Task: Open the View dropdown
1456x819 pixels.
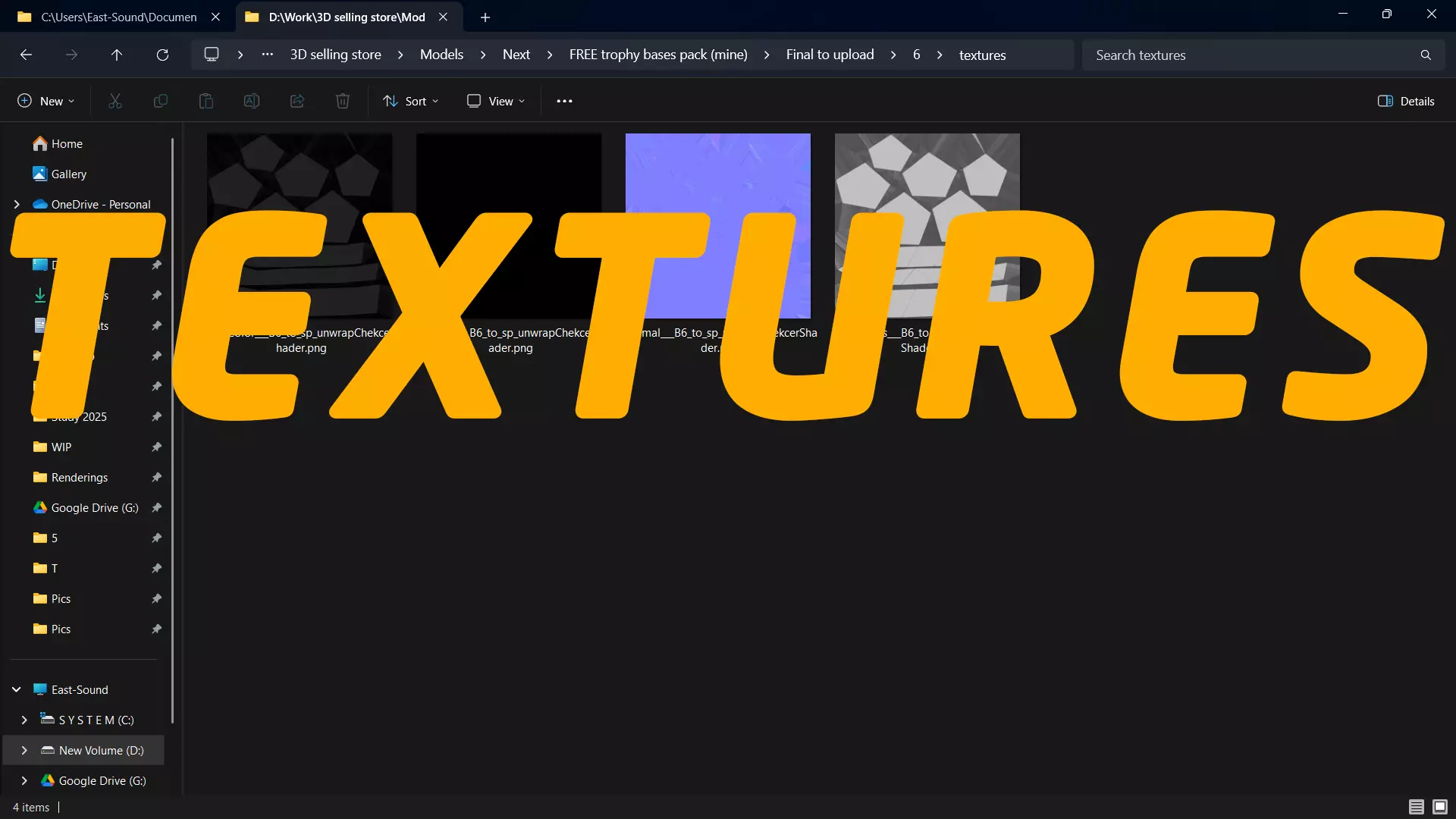Action: pyautogui.click(x=496, y=101)
